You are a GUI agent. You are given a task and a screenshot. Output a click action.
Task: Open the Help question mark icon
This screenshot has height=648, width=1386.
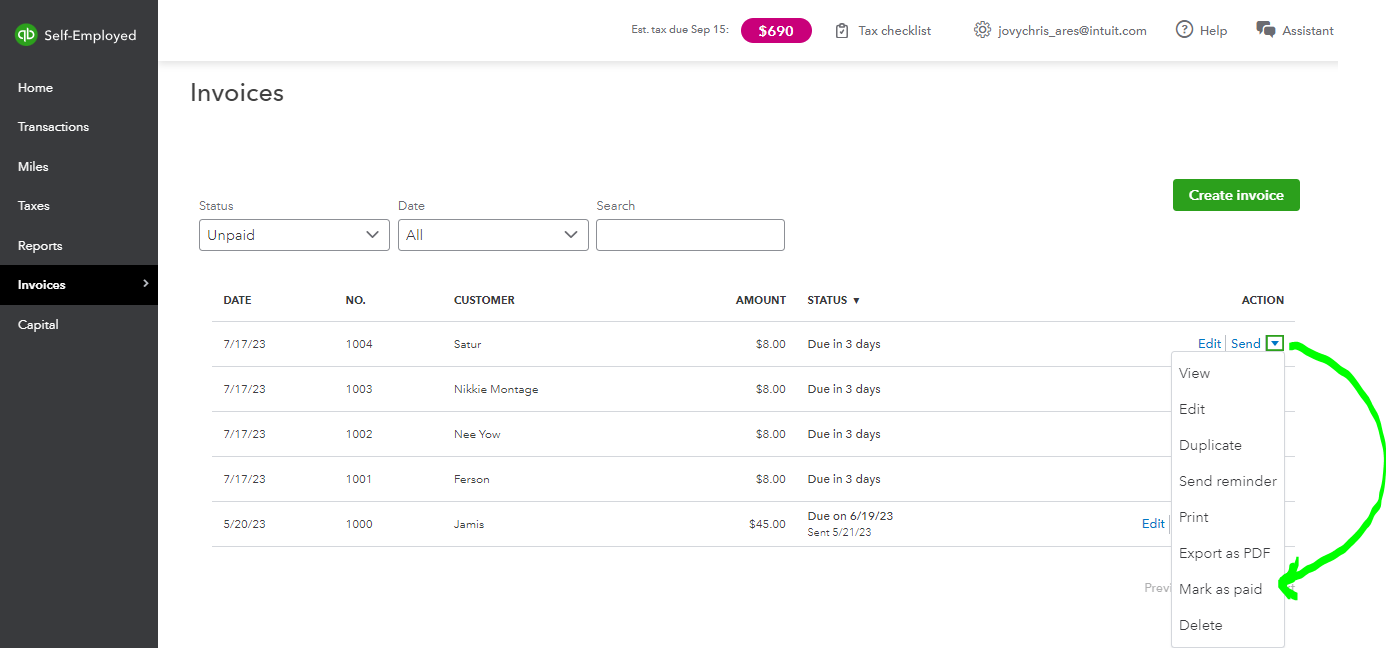[1184, 30]
